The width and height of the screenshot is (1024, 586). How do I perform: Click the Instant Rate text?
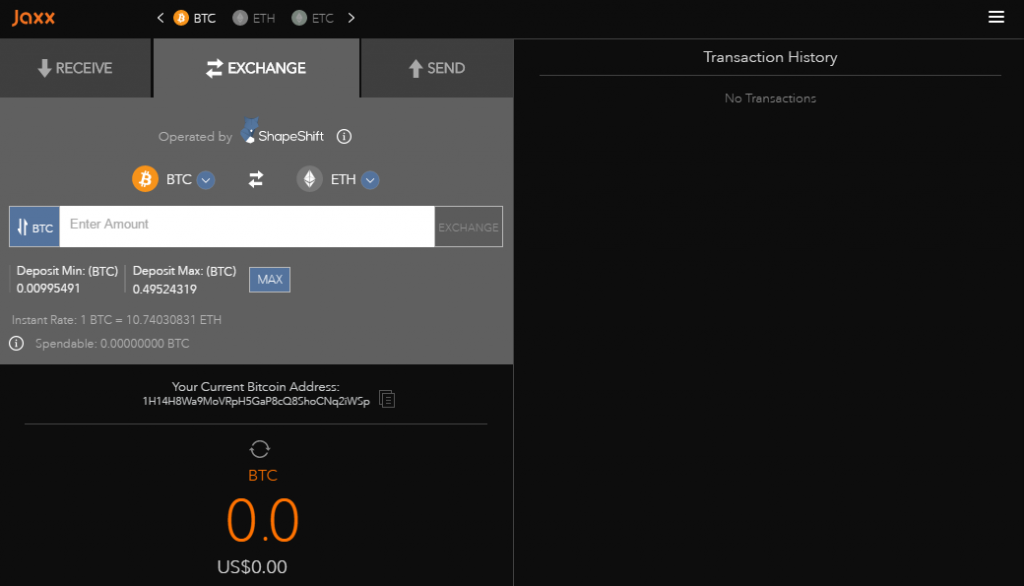(x=116, y=320)
